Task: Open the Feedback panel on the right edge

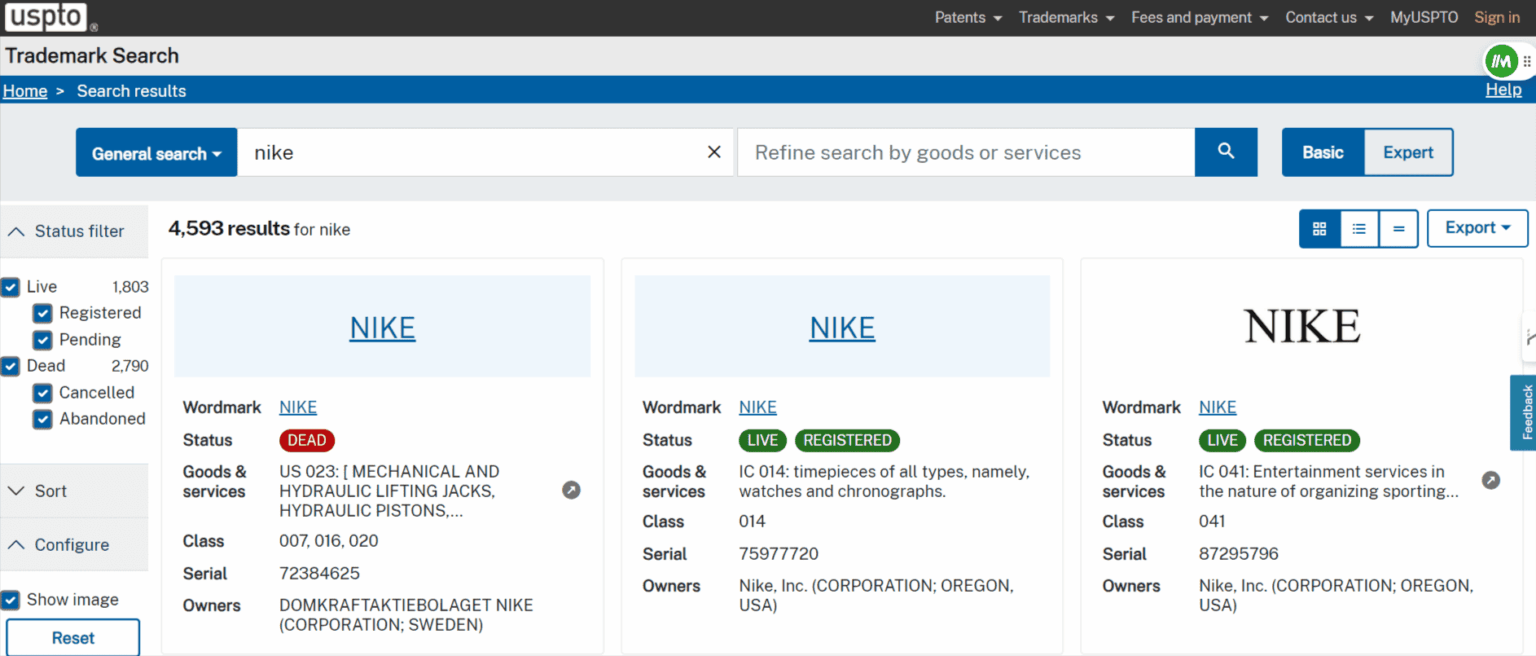Action: click(1526, 412)
